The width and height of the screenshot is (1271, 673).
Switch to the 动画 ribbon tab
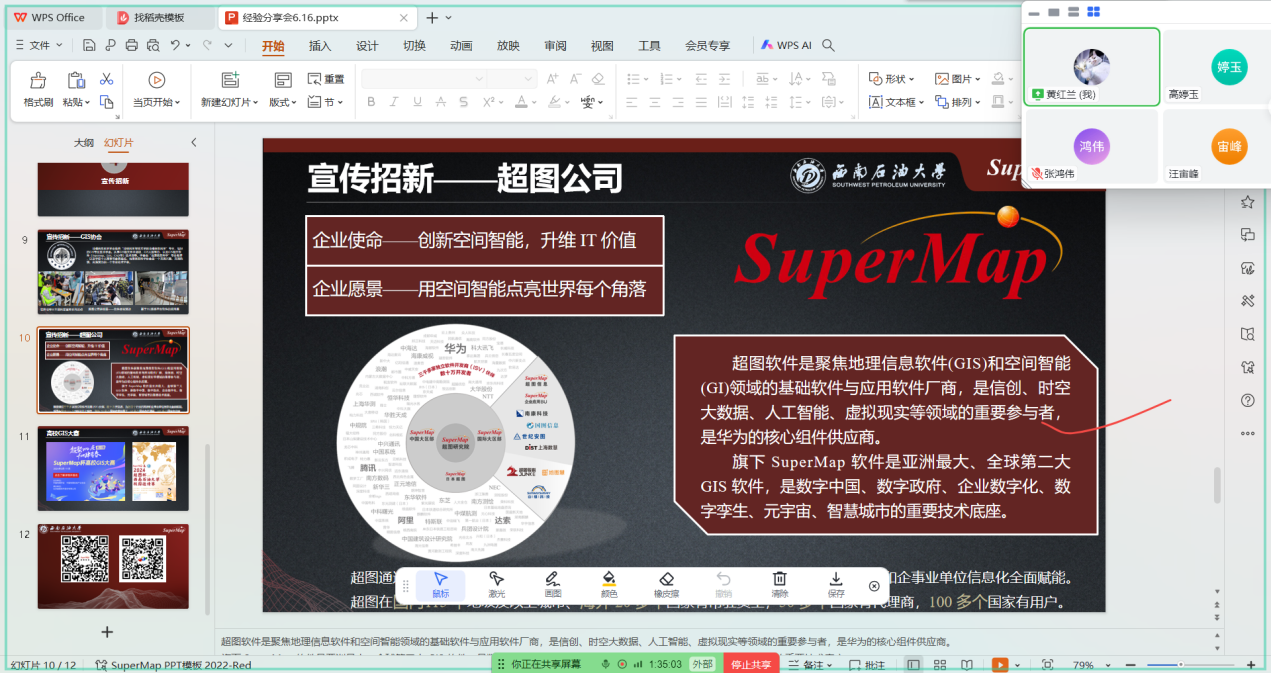[x=461, y=45]
